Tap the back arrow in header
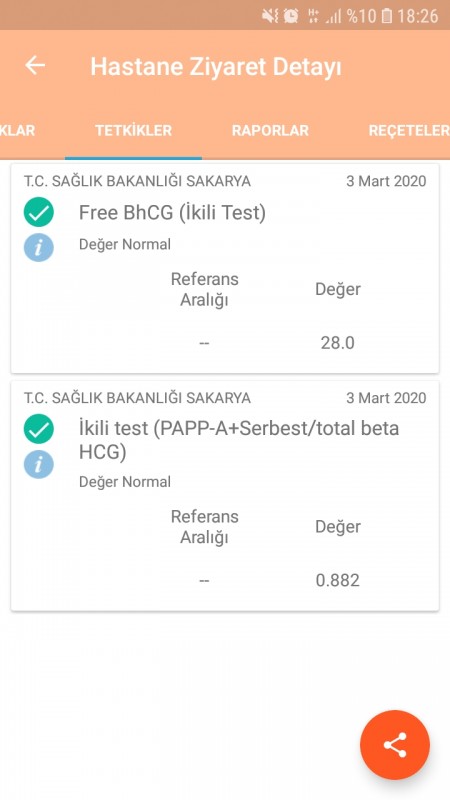This screenshot has width=450, height=800. 35,65
